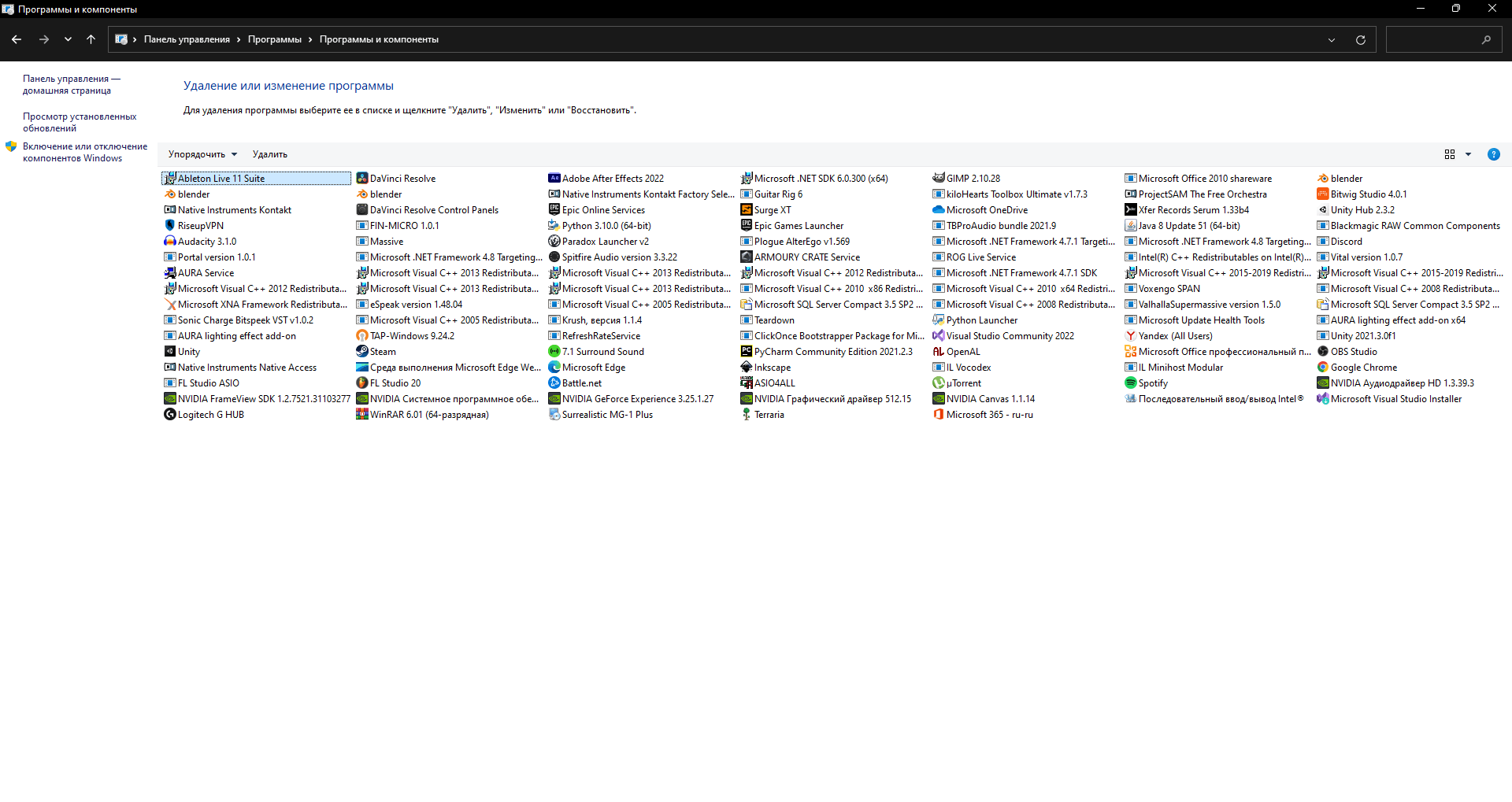Click the Удалить toolbar button
Image resolution: width=1512 pixels, height=802 pixels.
point(270,154)
